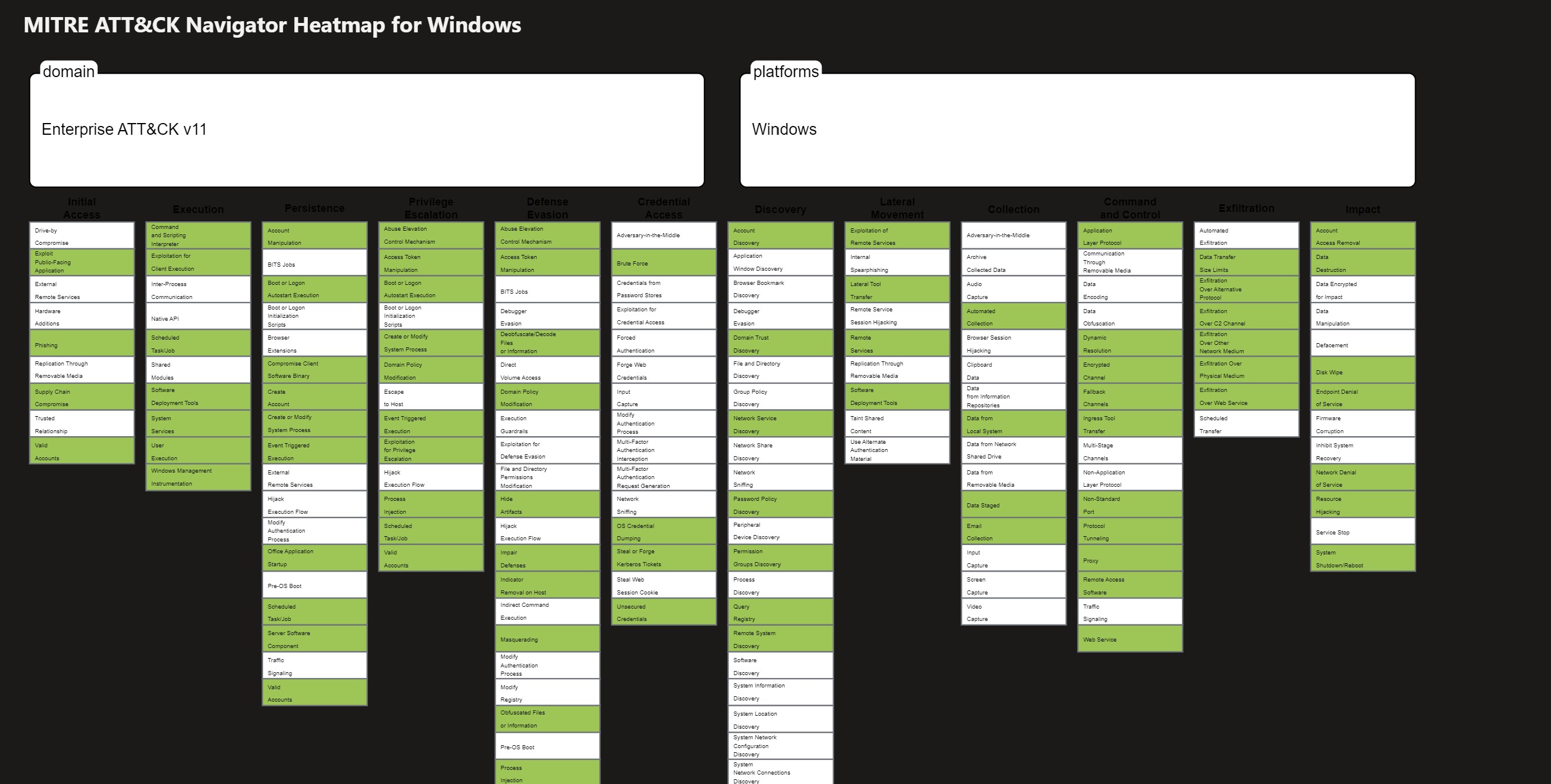Select BITS Jobs in the Persistence column
This screenshot has height=784, width=1551.
click(315, 263)
